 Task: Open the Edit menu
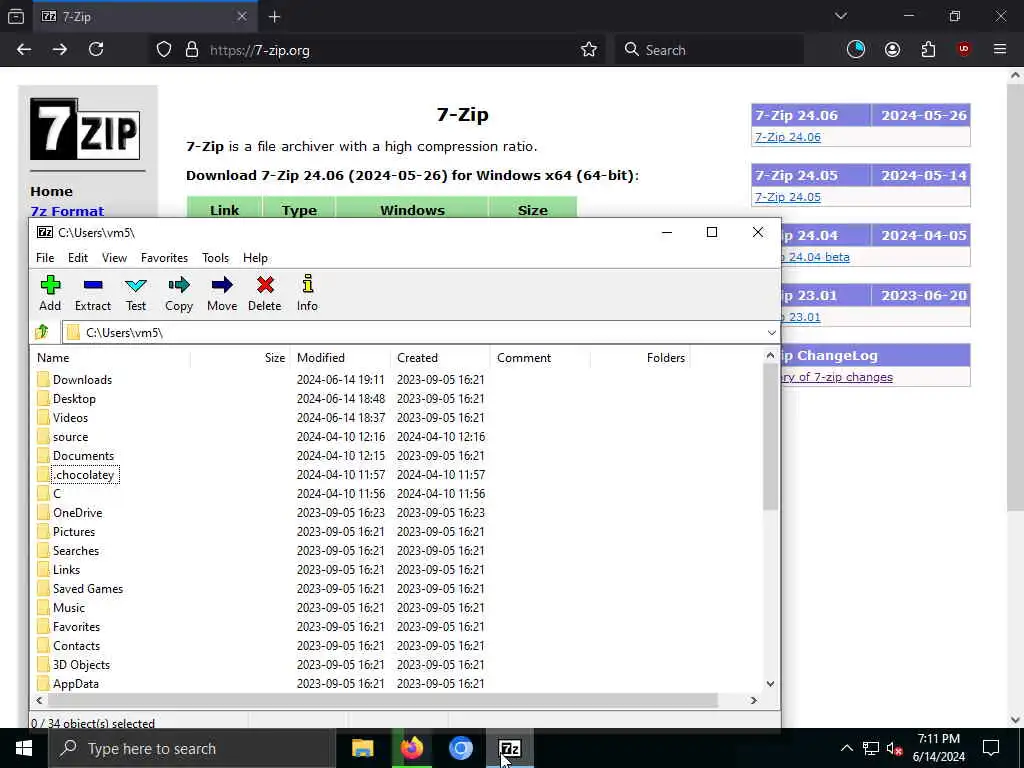tap(78, 258)
